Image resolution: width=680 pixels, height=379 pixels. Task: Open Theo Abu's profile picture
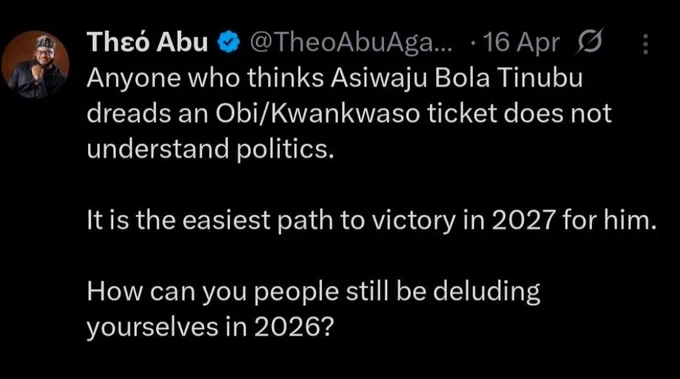35,64
